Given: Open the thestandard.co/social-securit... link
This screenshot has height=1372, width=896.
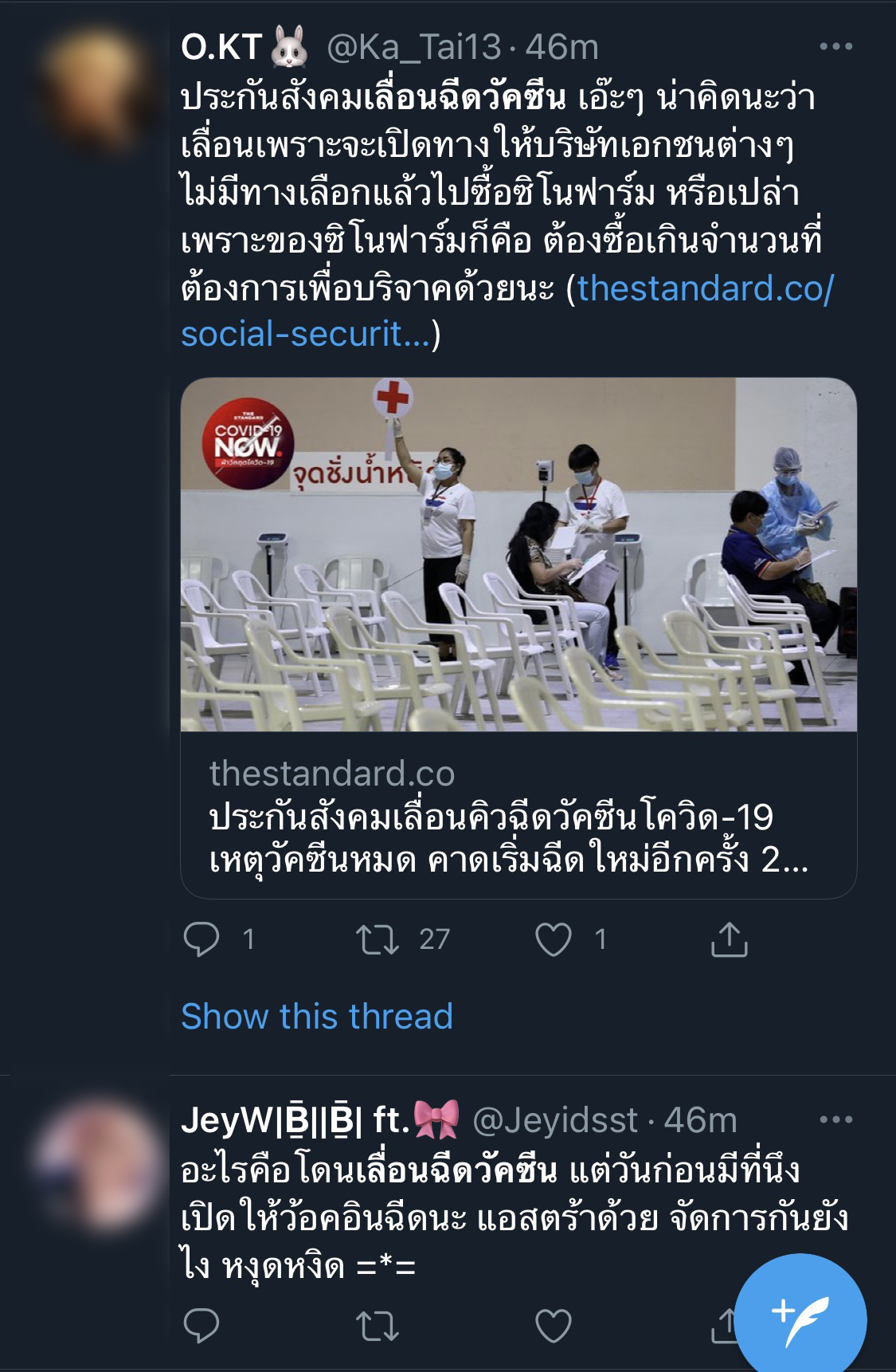Looking at the screenshot, I should point(507,311).
